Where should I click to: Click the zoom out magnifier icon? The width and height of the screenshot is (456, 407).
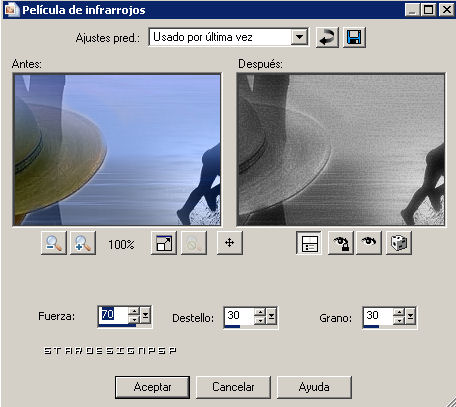[54, 243]
